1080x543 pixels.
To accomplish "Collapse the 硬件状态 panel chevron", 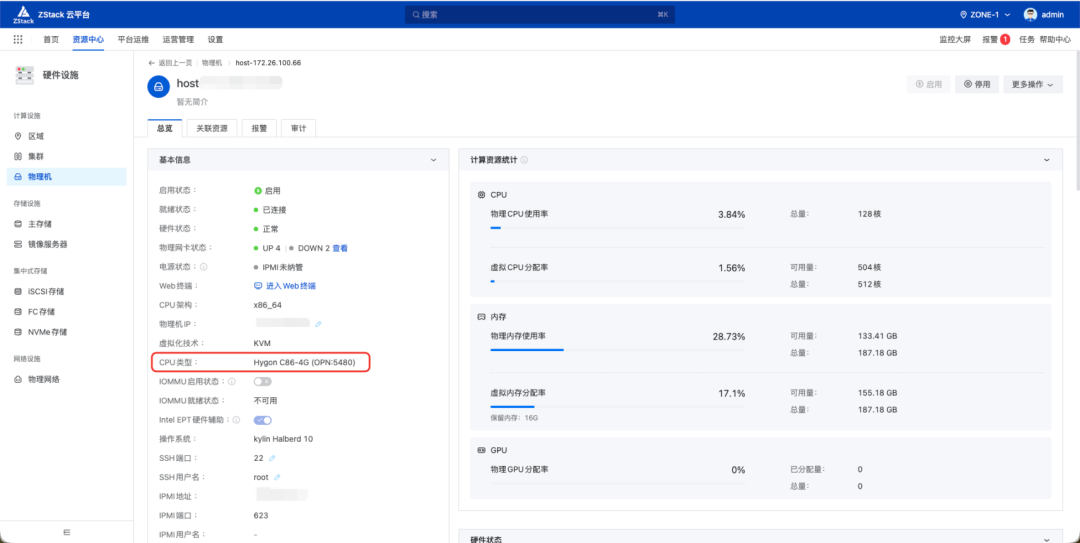I will (x=1047, y=540).
